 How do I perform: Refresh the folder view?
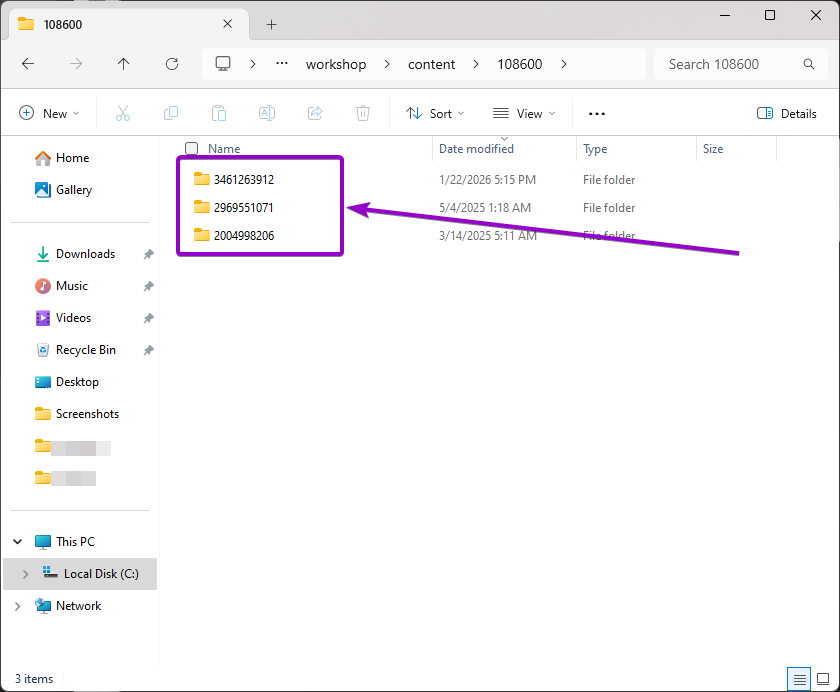coord(171,63)
